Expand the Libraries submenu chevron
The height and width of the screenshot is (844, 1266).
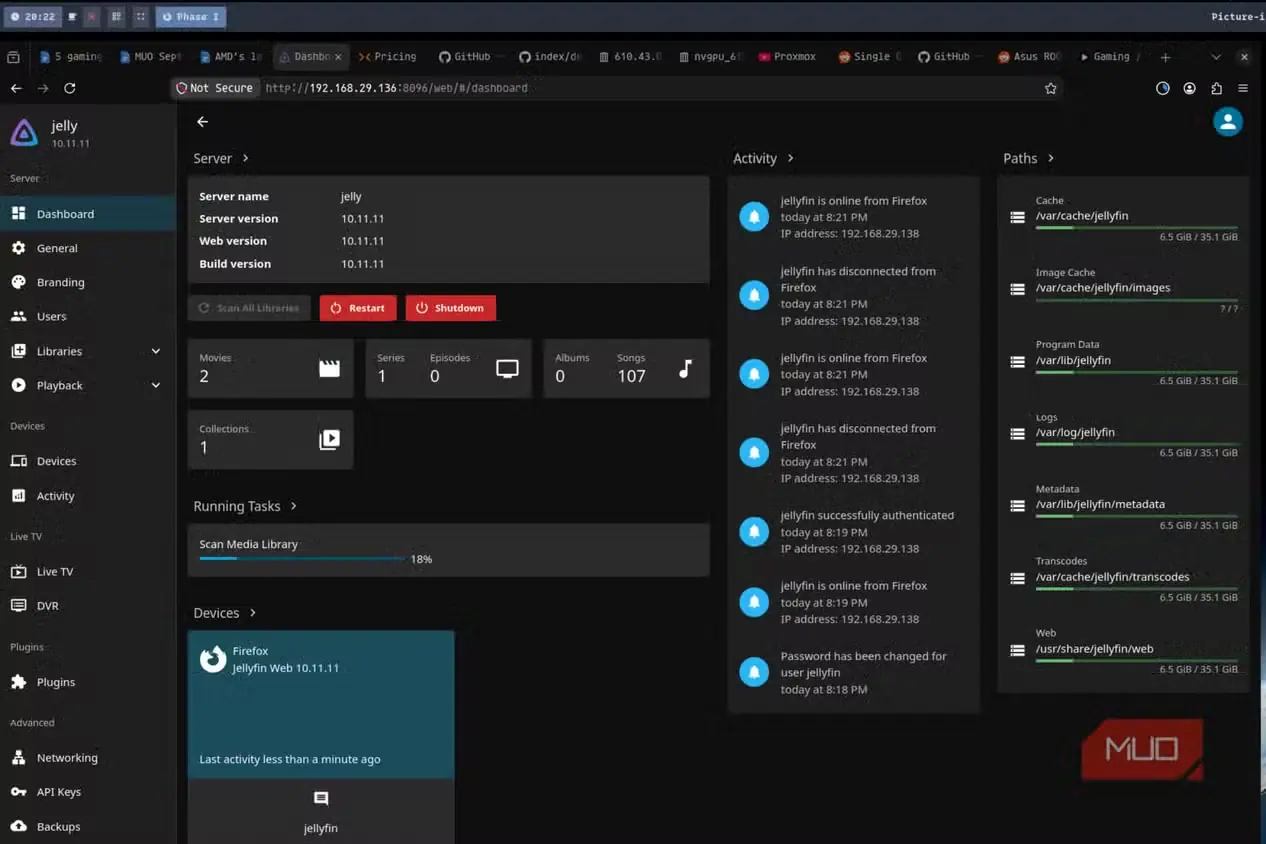coord(155,351)
